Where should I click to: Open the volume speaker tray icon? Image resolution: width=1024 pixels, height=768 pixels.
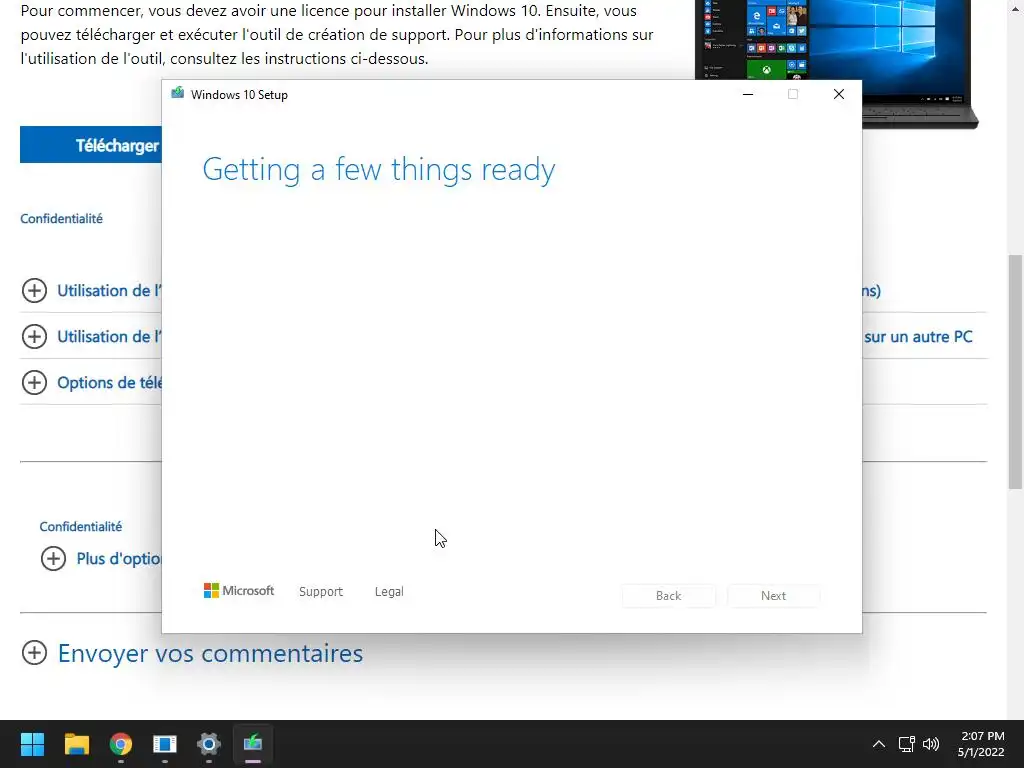coord(931,744)
